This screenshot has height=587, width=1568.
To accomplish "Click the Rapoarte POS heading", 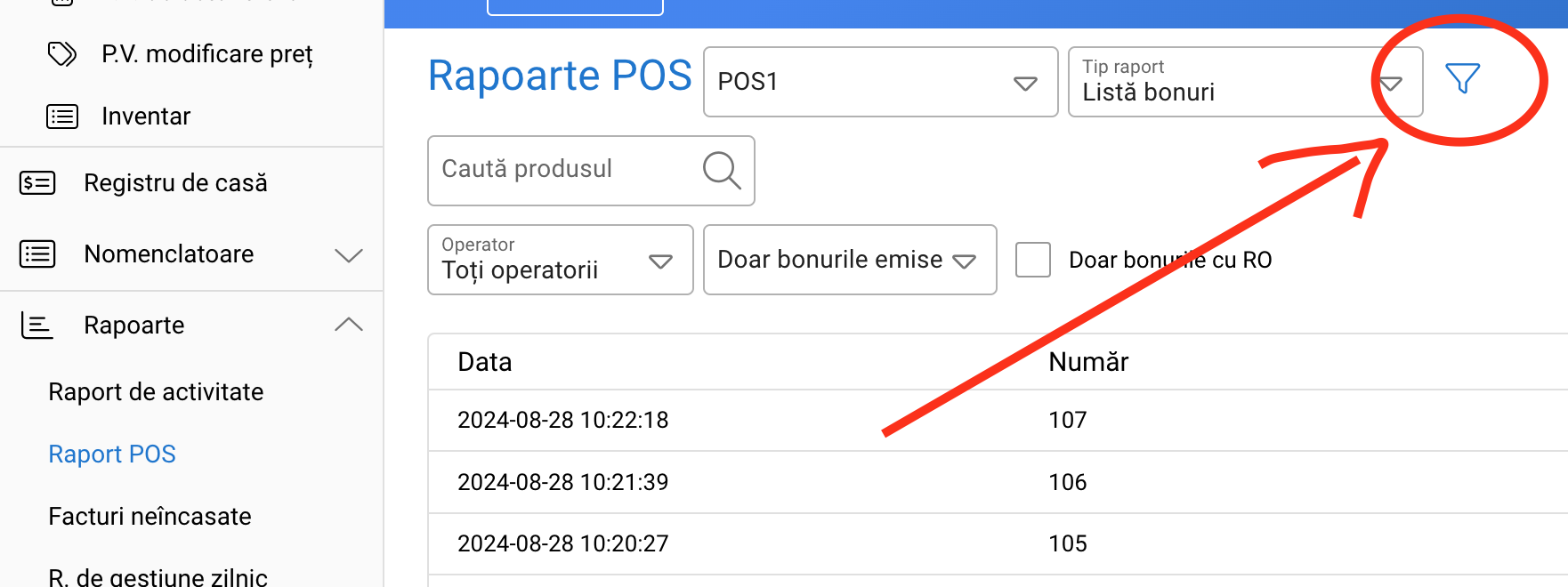I will (x=560, y=76).
